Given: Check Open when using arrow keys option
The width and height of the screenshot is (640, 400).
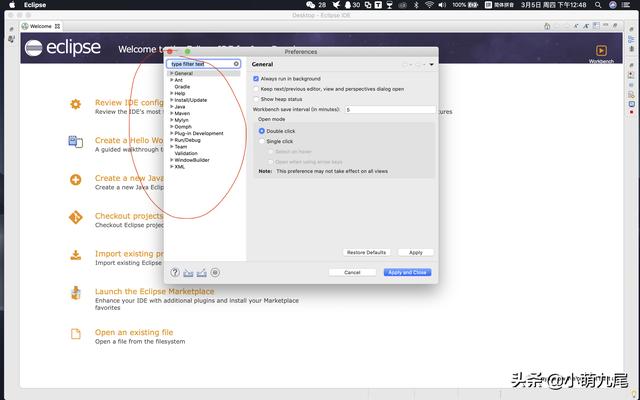Looking at the screenshot, I should 270,162.
